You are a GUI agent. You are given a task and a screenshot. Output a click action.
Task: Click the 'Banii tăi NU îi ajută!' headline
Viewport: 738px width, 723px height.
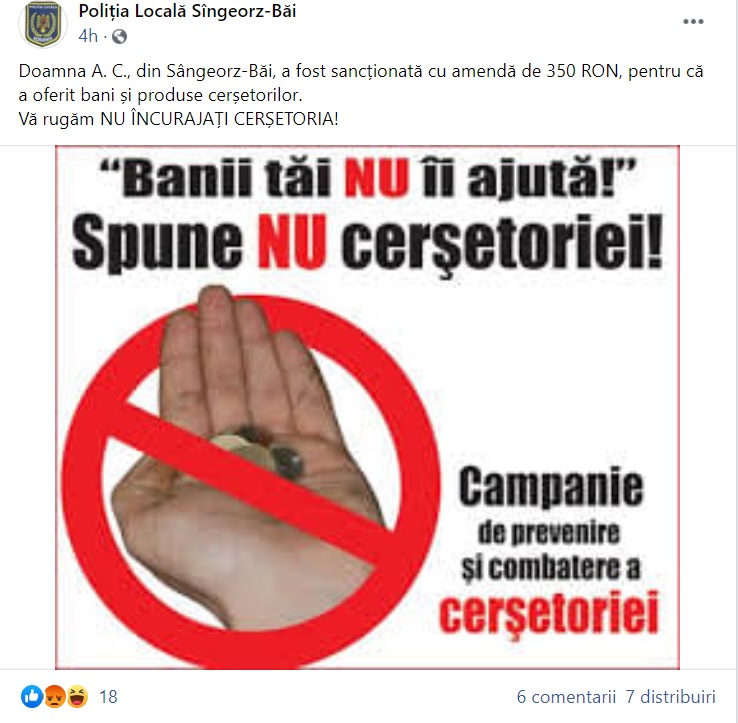point(368,177)
